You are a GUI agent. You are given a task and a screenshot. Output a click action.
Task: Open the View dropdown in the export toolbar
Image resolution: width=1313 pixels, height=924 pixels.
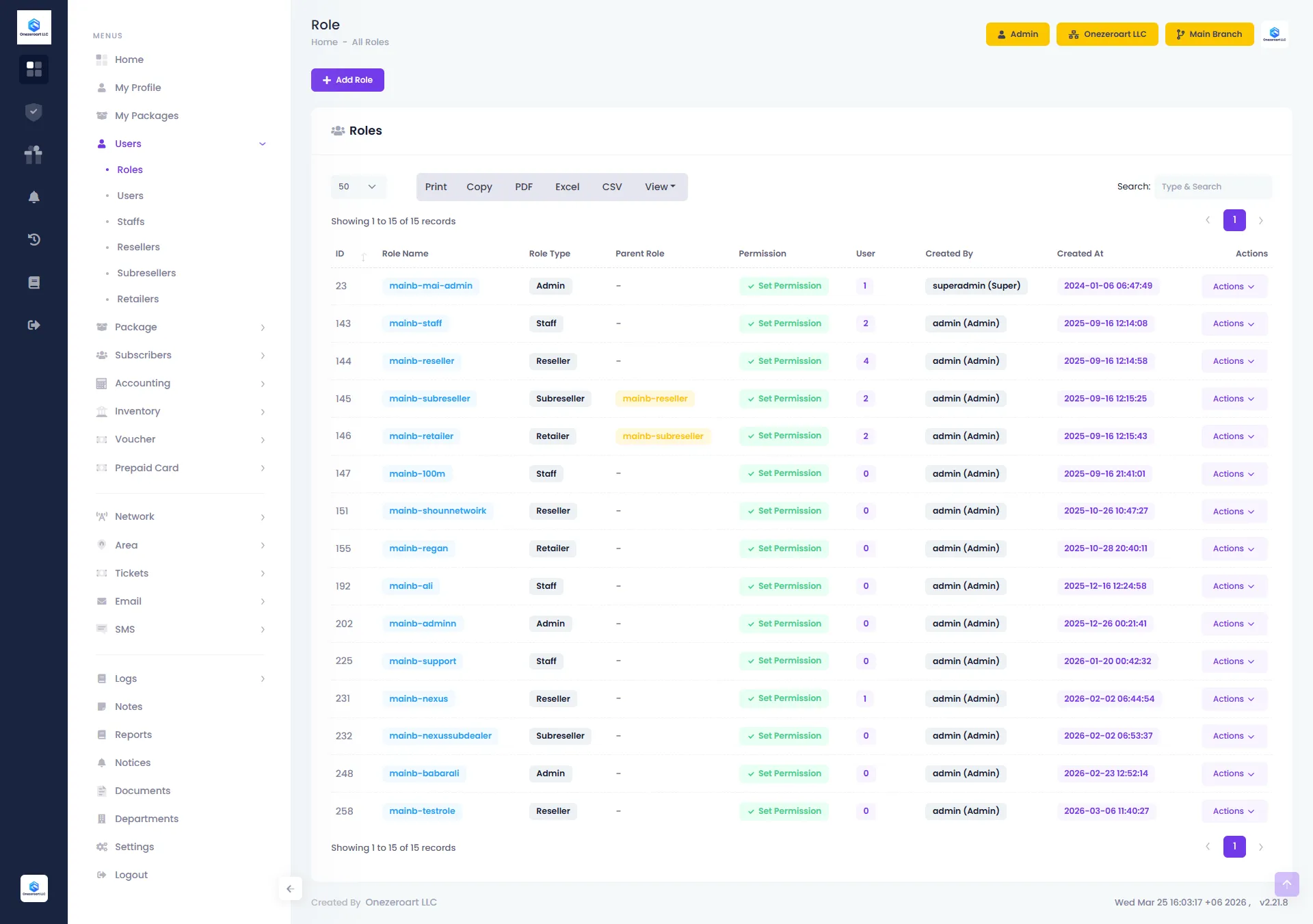[x=659, y=186]
